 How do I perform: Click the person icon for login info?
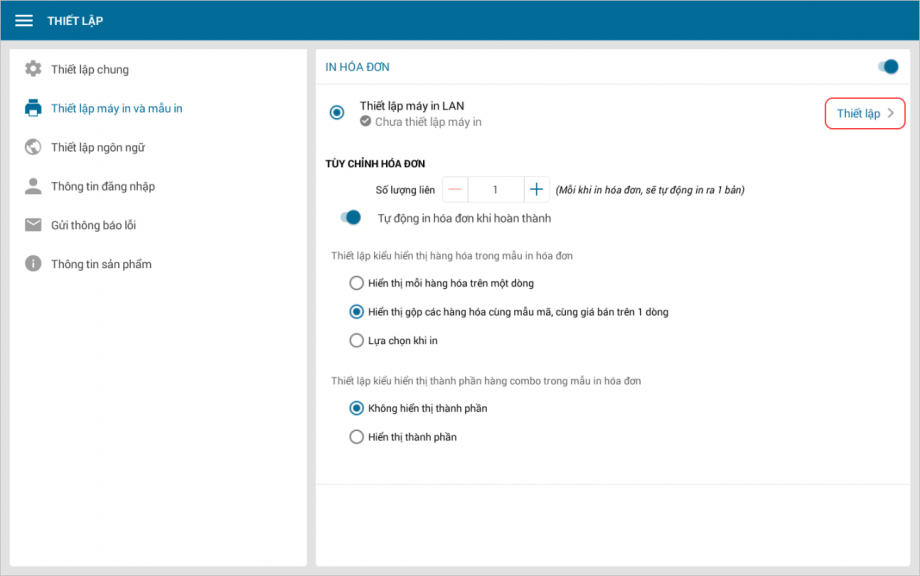coord(33,186)
